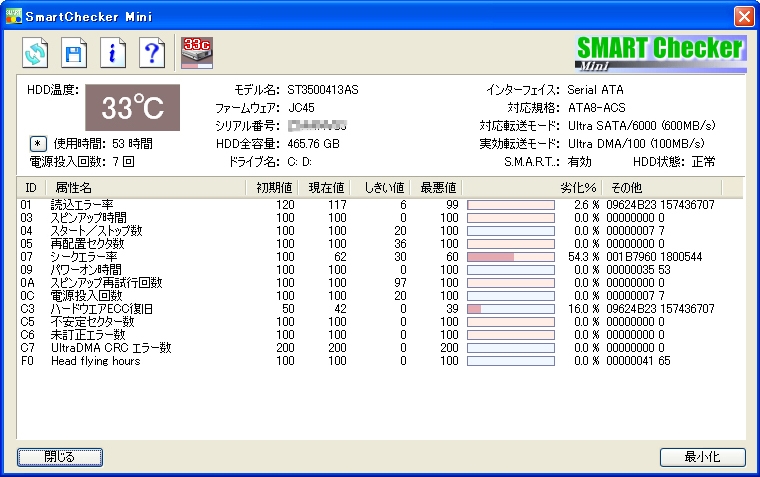Open help with the question mark icon
This screenshot has height=477, width=760.
coord(151,52)
